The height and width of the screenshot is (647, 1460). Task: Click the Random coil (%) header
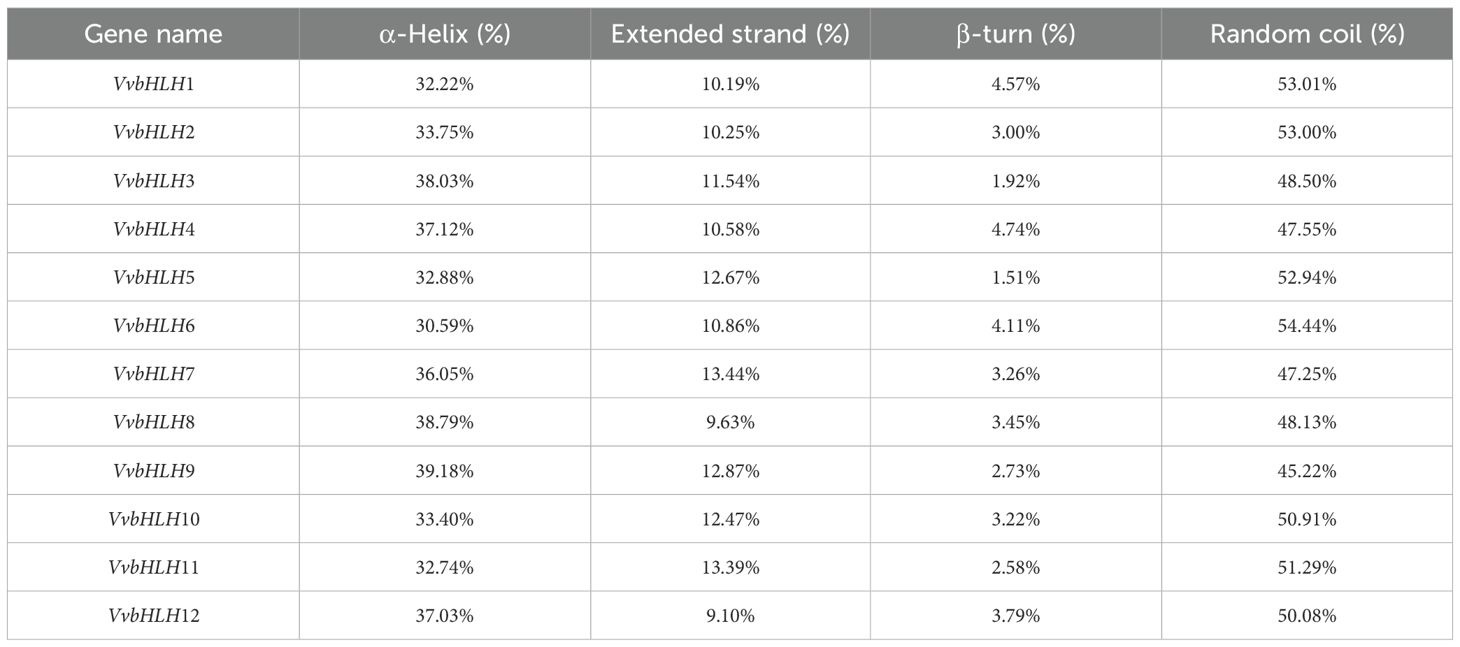(x=1307, y=34)
